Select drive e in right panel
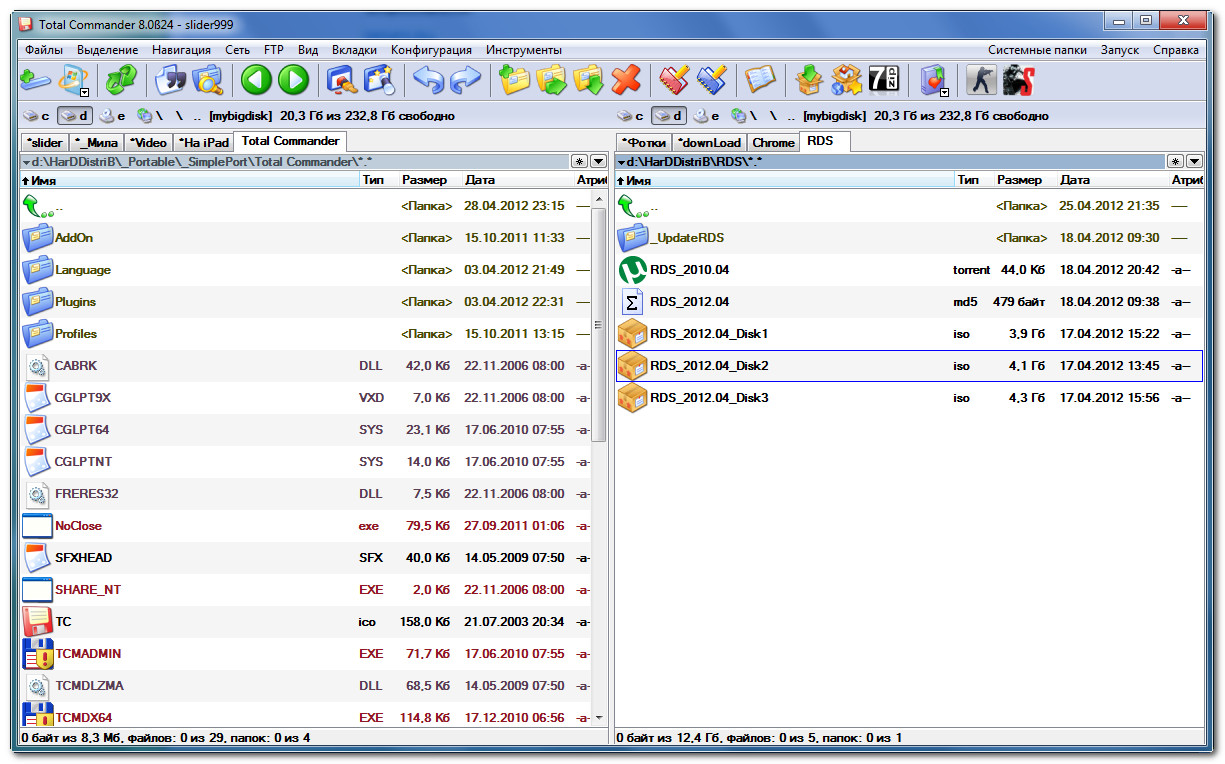Image resolution: width=1225 pixels, height=764 pixels. [x=712, y=116]
